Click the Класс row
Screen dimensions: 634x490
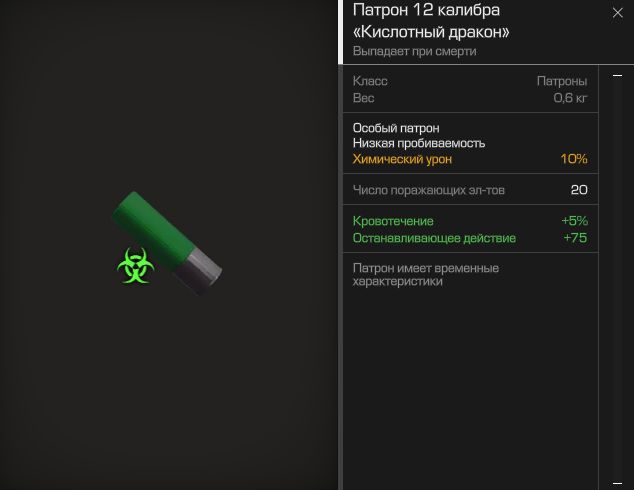470,81
